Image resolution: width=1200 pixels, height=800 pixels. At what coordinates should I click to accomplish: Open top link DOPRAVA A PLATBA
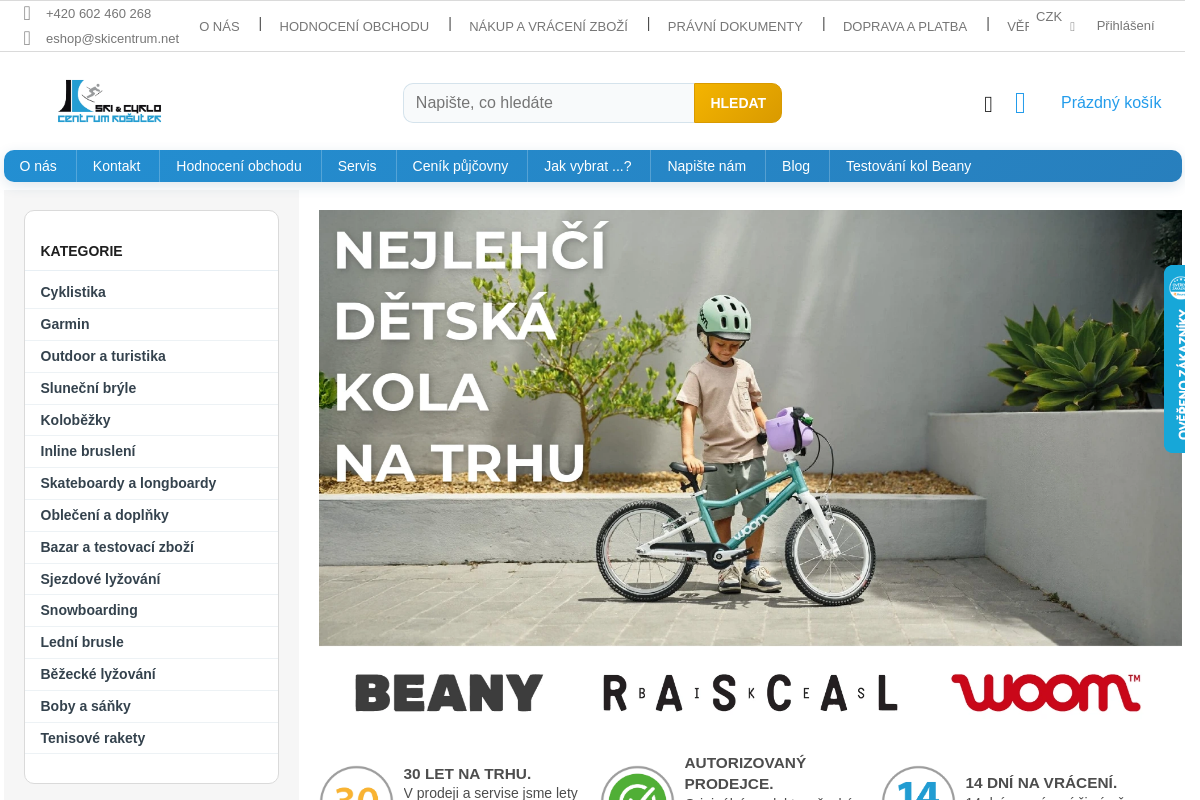pyautogui.click(x=905, y=27)
